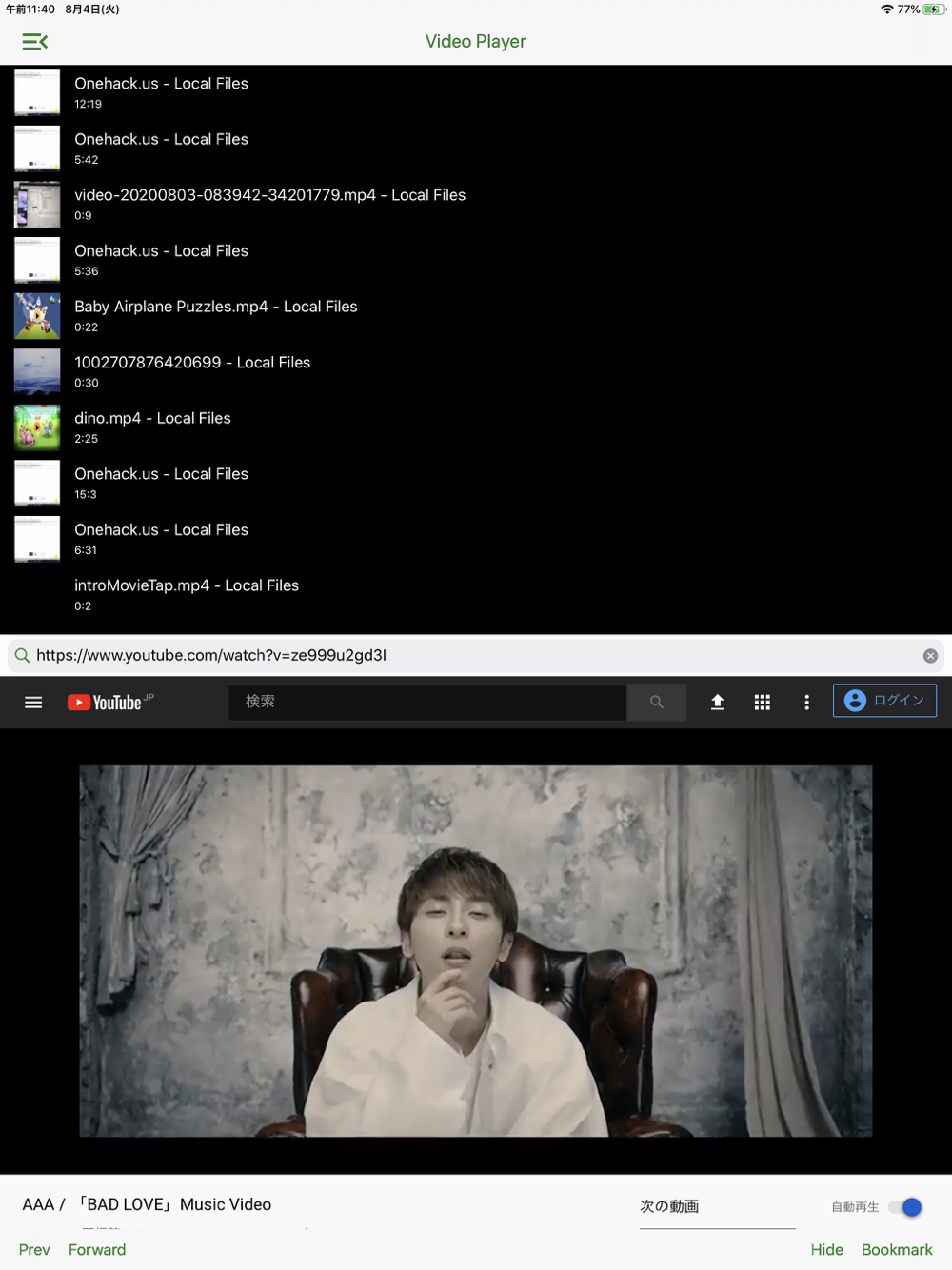Screen dimensions: 952x1270
Task: Click the YouTube upload video icon
Action: pos(718,703)
